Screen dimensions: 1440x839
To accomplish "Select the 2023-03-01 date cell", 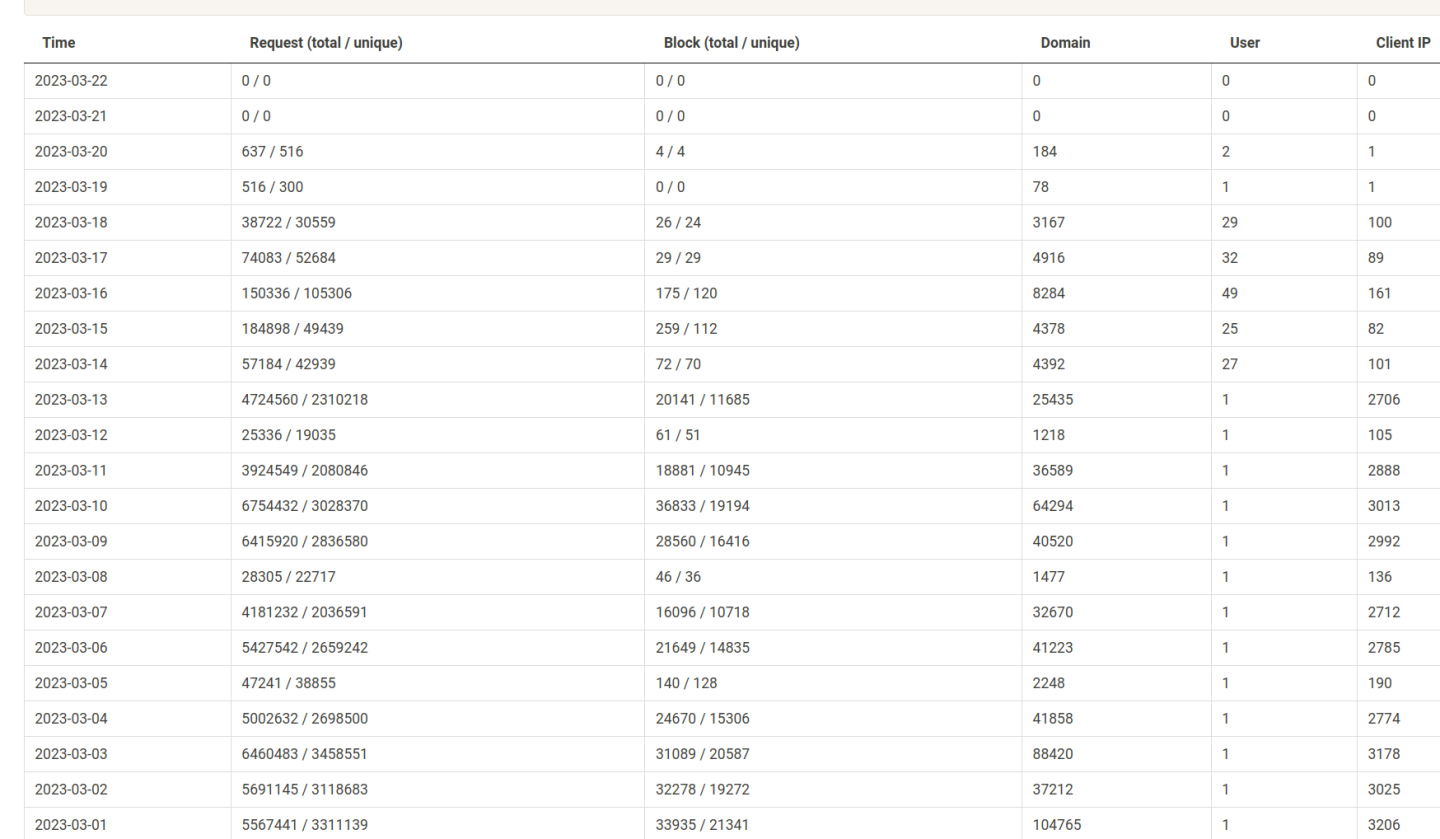I will 70,824.
